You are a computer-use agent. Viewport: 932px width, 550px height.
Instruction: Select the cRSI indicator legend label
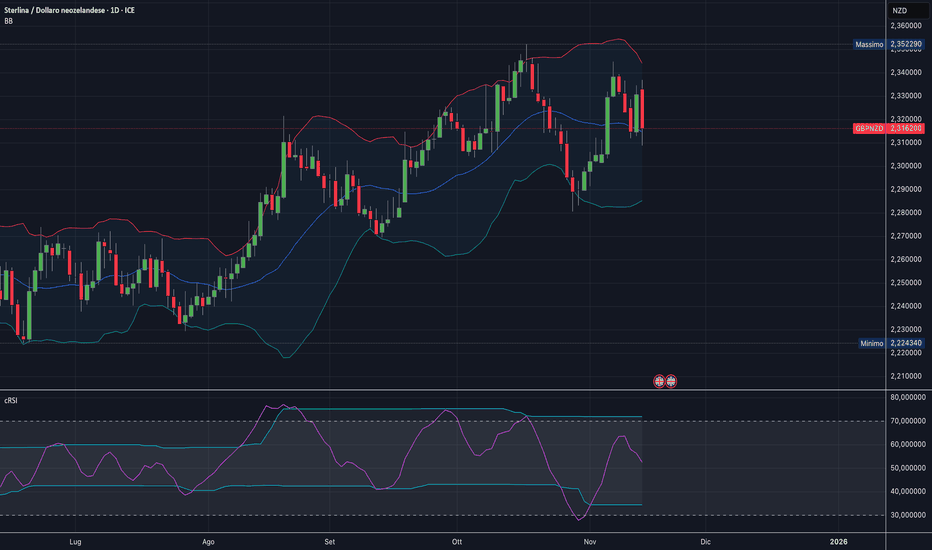pos(11,401)
